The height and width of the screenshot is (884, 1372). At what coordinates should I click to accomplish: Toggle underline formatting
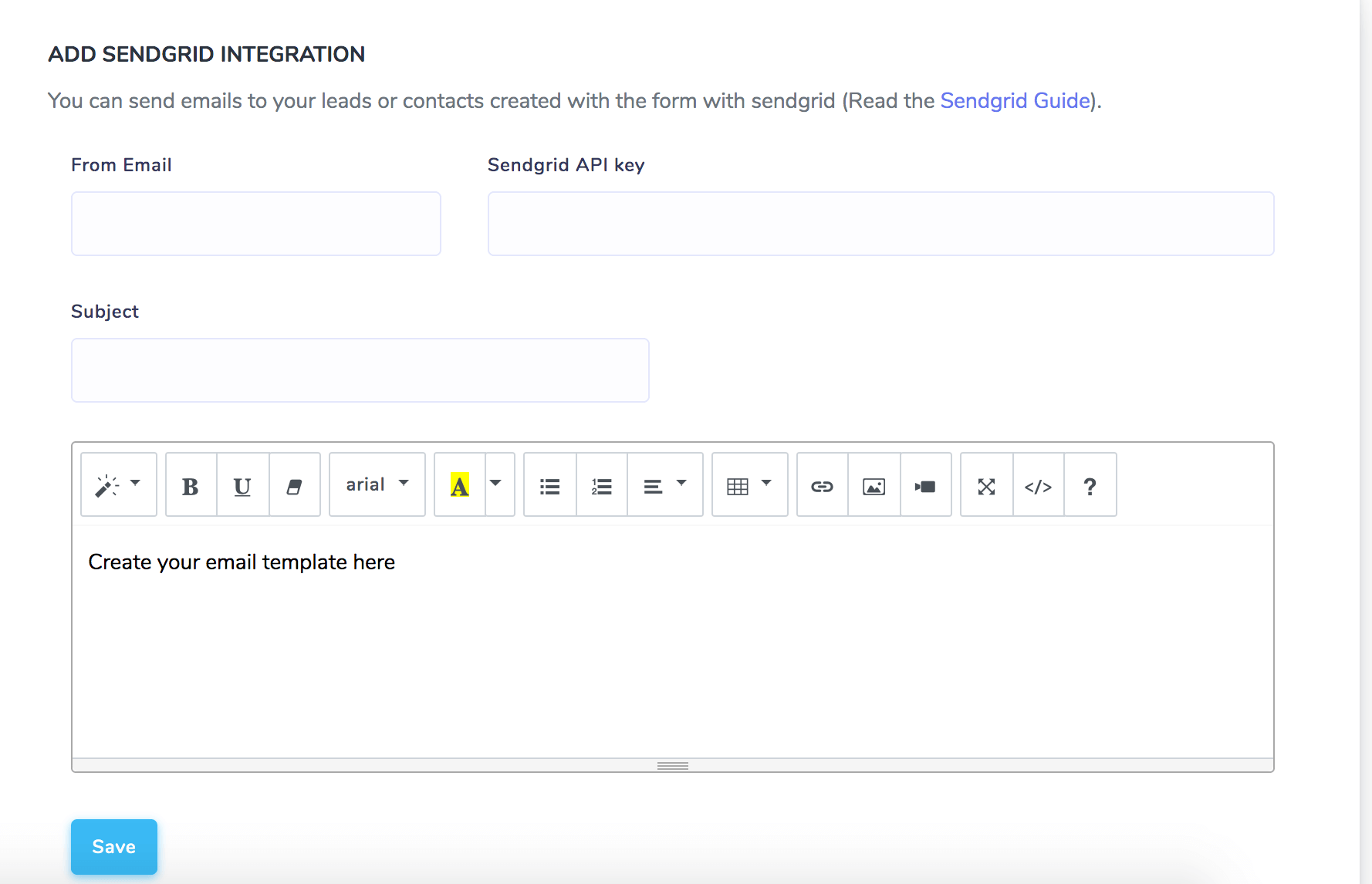[x=242, y=484]
